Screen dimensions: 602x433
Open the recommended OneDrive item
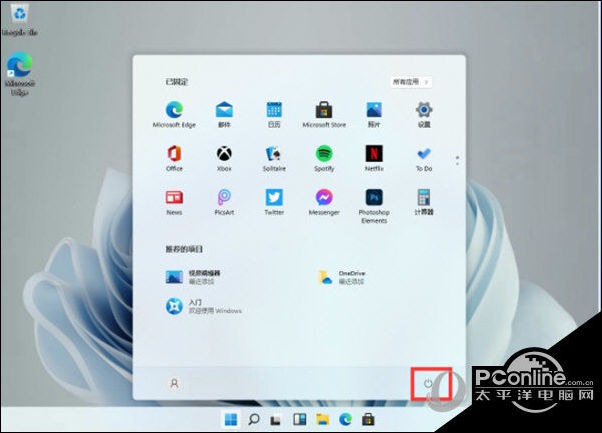point(342,277)
